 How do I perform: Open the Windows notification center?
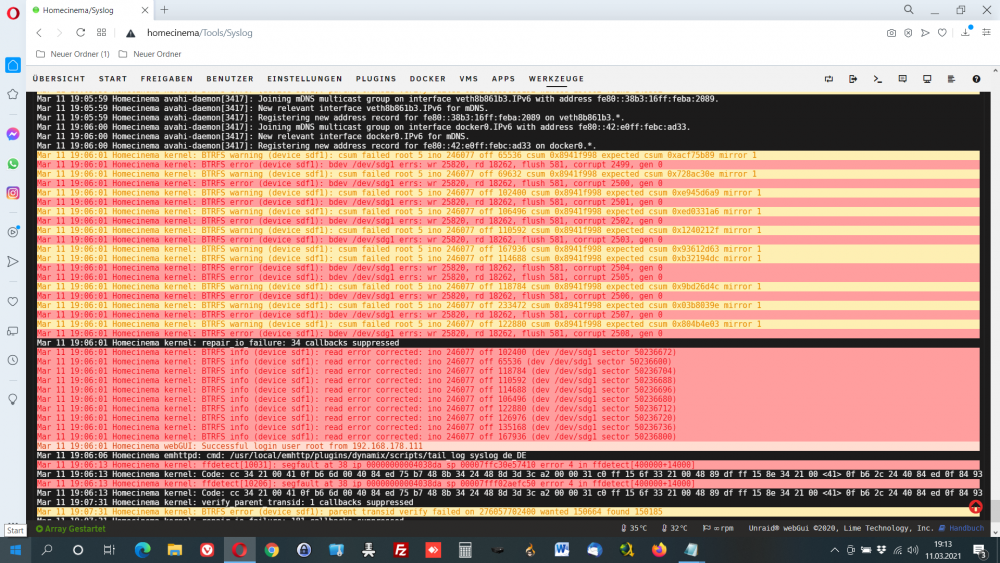(x=980, y=550)
